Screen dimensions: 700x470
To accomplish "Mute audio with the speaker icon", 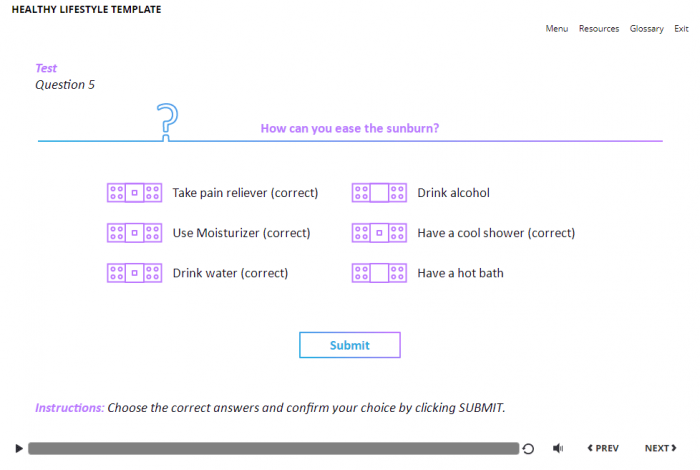I will [558, 449].
